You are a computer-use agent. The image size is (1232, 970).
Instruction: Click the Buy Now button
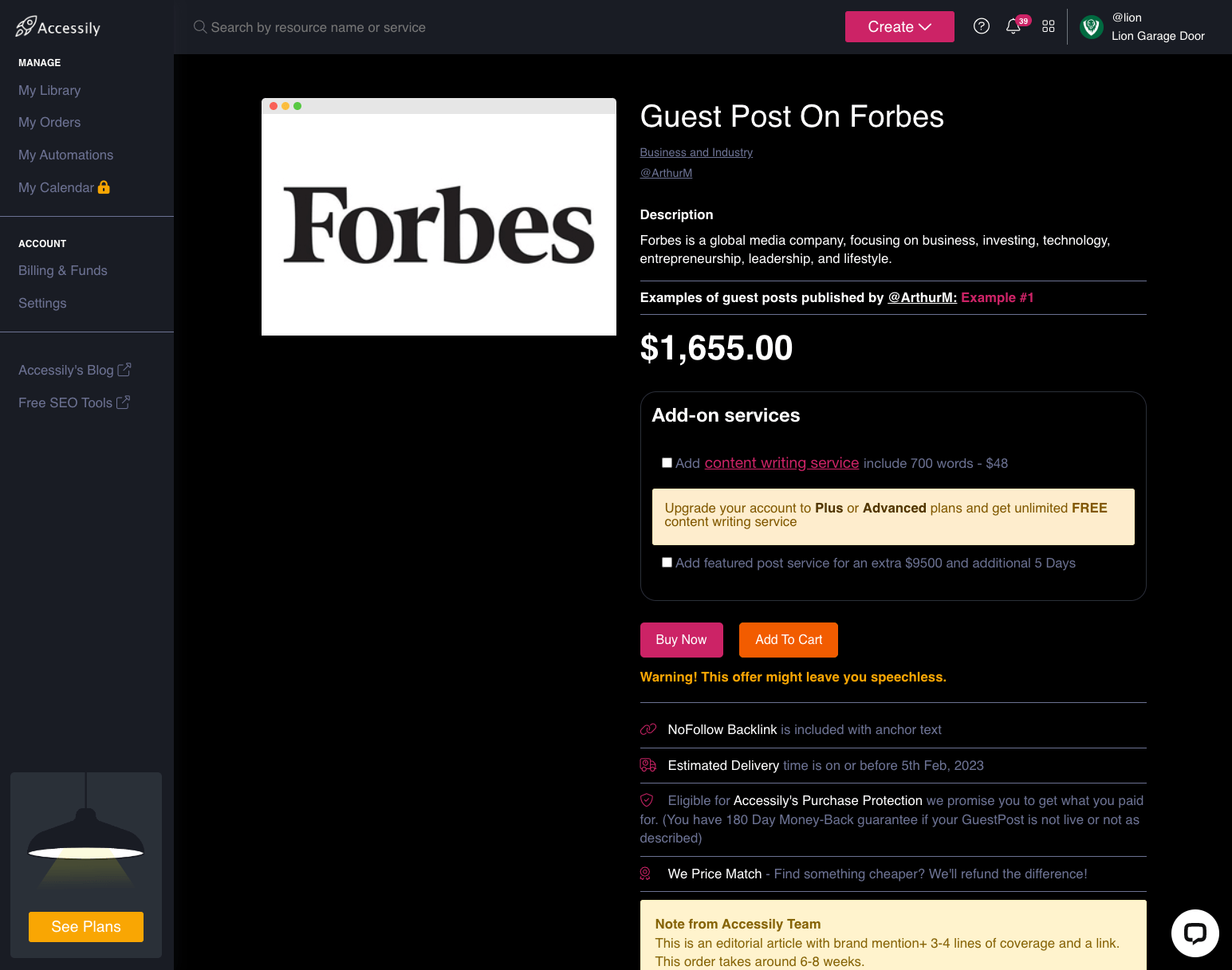[681, 639]
